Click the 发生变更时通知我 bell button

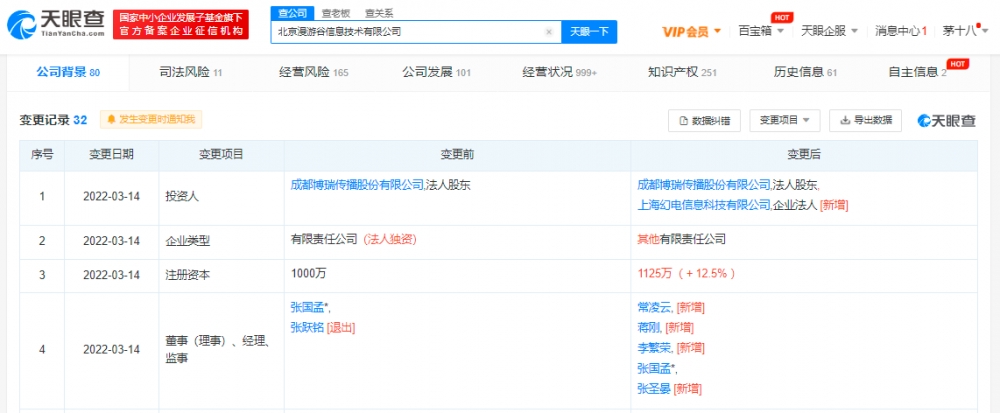click(x=151, y=119)
